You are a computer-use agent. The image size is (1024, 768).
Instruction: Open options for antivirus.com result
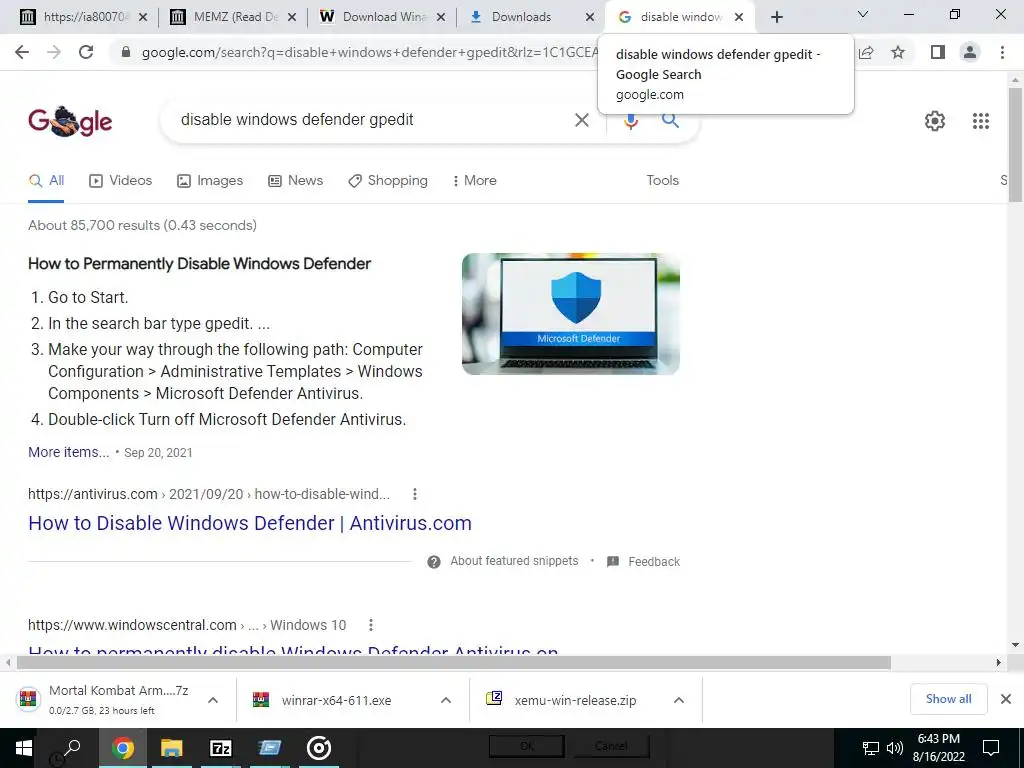(x=415, y=494)
